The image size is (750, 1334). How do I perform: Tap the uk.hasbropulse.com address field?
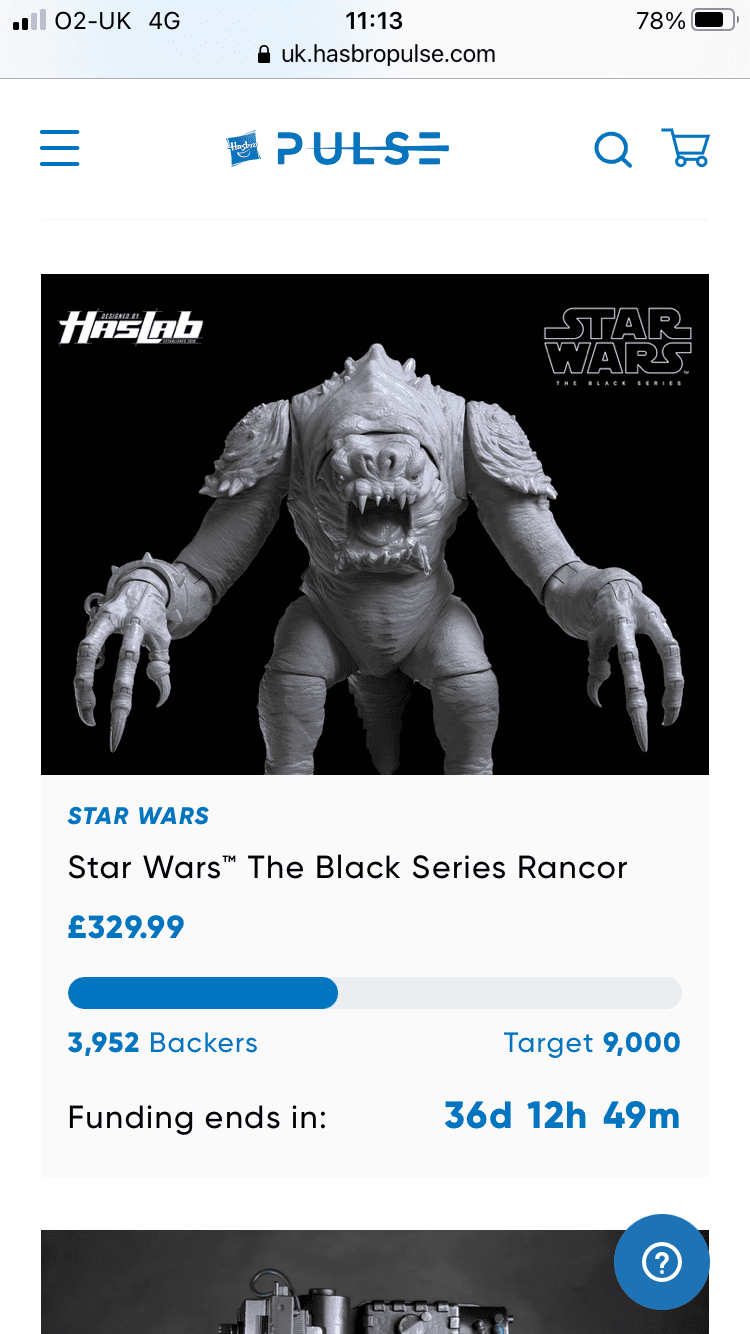coord(376,54)
